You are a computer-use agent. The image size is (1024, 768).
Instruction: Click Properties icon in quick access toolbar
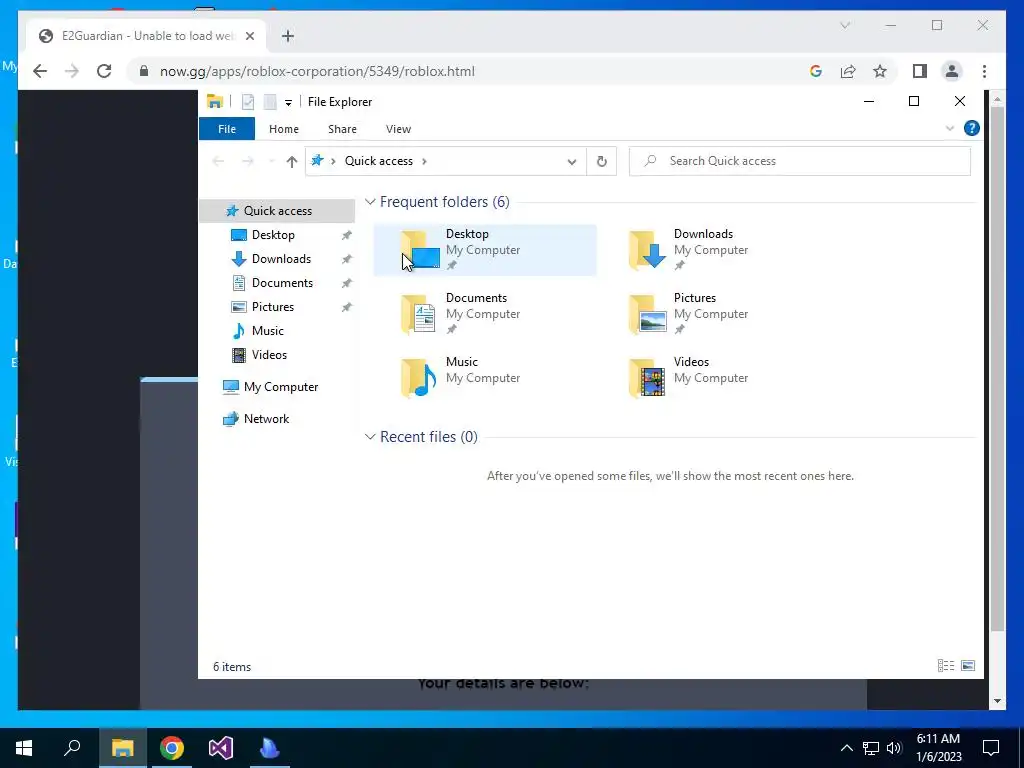coord(248,102)
